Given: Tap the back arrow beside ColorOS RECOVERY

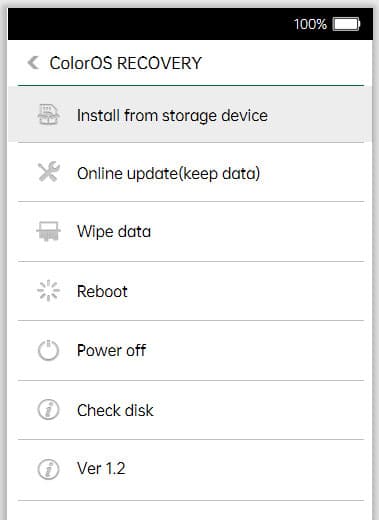Looking at the screenshot, I should pyautogui.click(x=33, y=62).
